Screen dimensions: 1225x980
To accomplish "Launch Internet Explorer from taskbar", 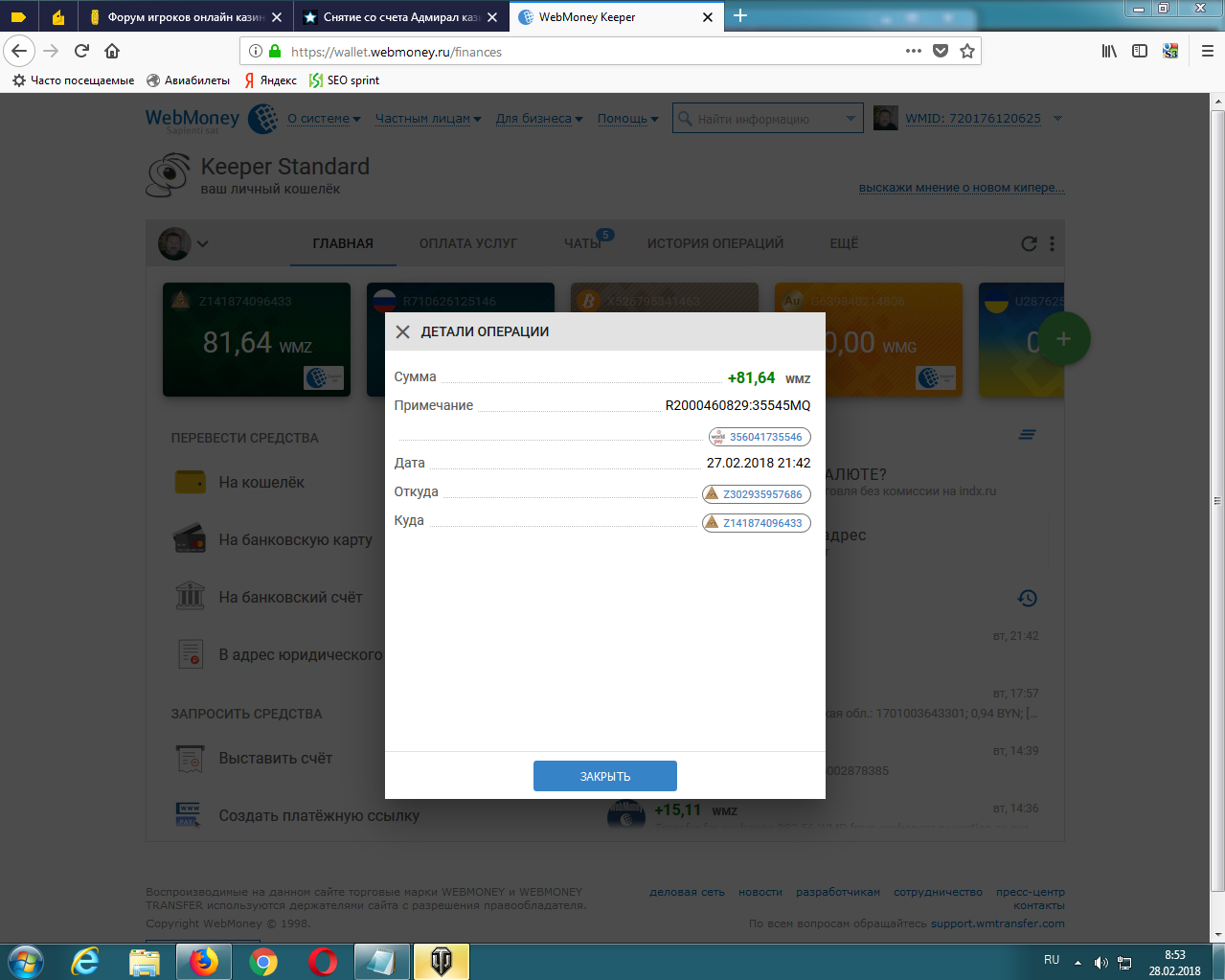I will coord(85,961).
